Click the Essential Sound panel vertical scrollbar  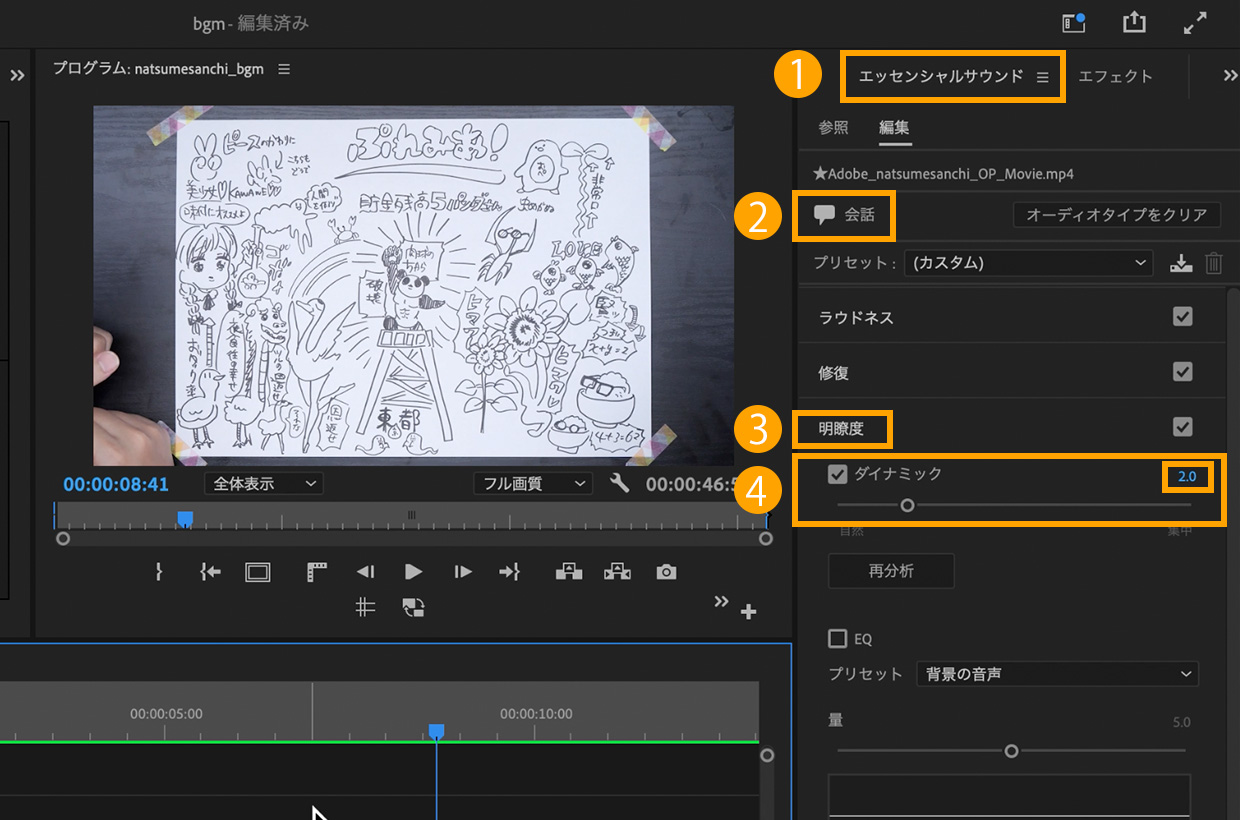click(1231, 555)
